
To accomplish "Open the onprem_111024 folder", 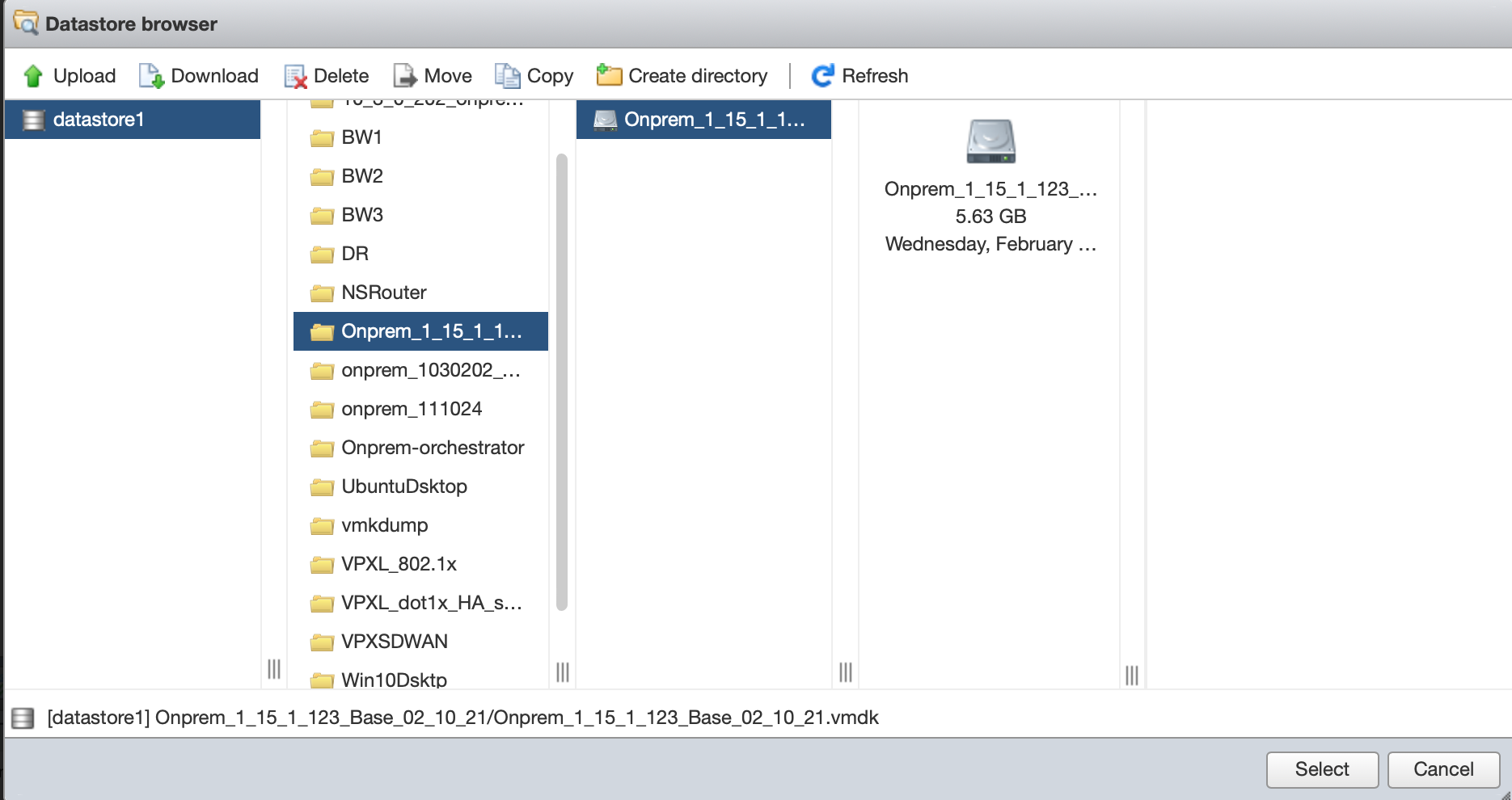I will pyautogui.click(x=420, y=409).
